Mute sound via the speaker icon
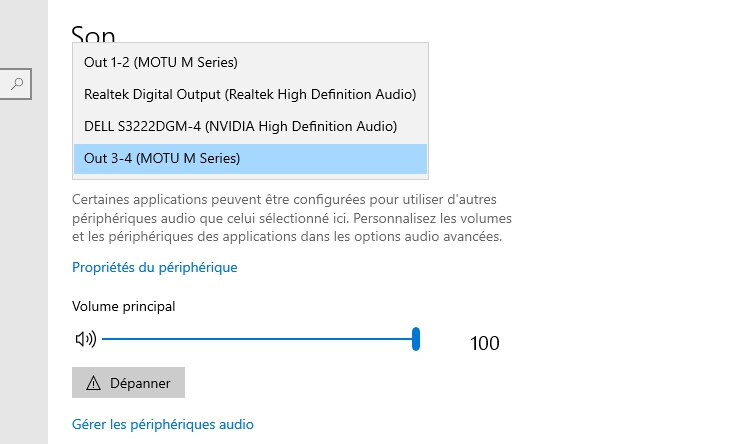 [x=86, y=339]
